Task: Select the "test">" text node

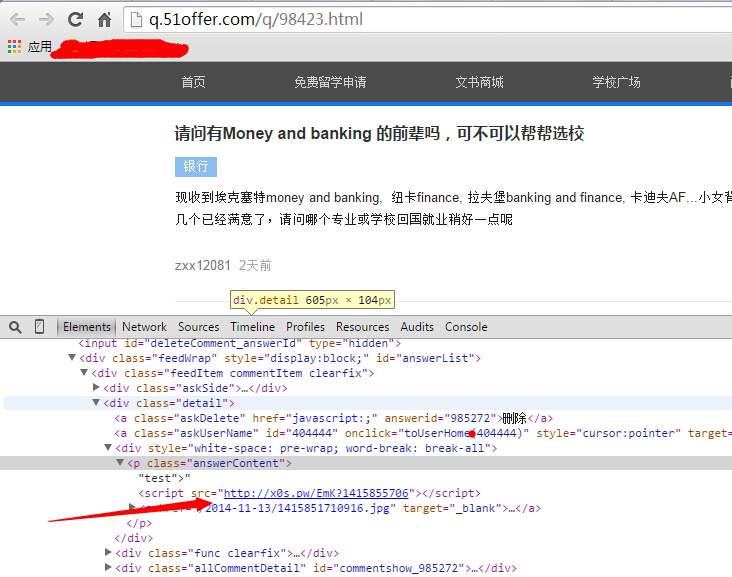Action: point(164,478)
